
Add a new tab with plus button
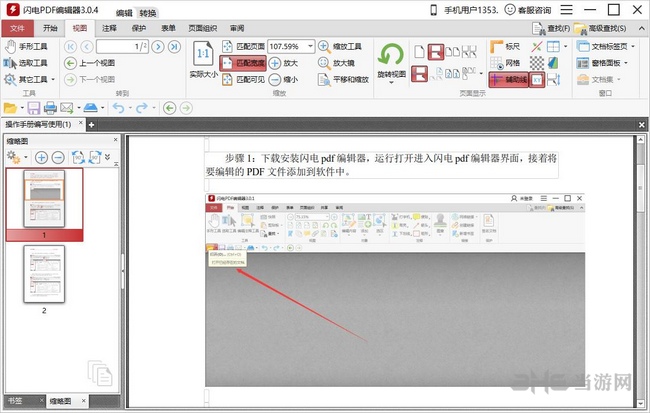click(91, 124)
